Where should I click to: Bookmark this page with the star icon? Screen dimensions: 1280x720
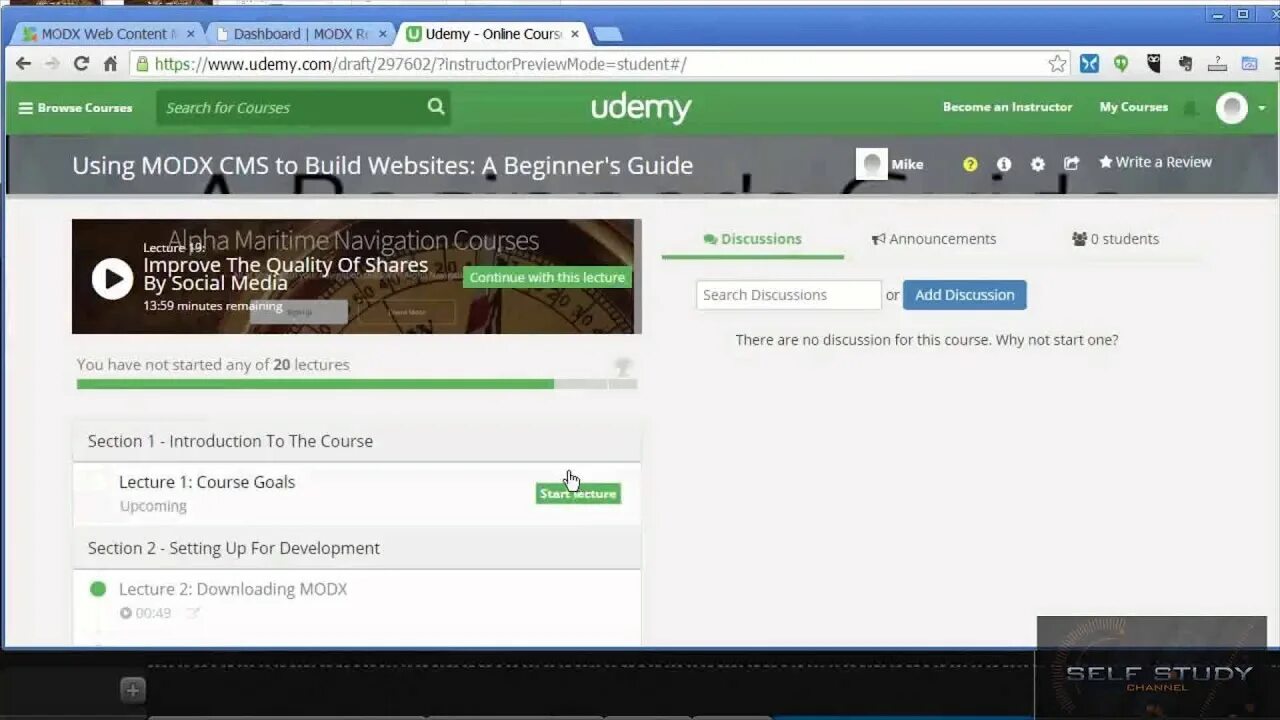tap(1057, 64)
